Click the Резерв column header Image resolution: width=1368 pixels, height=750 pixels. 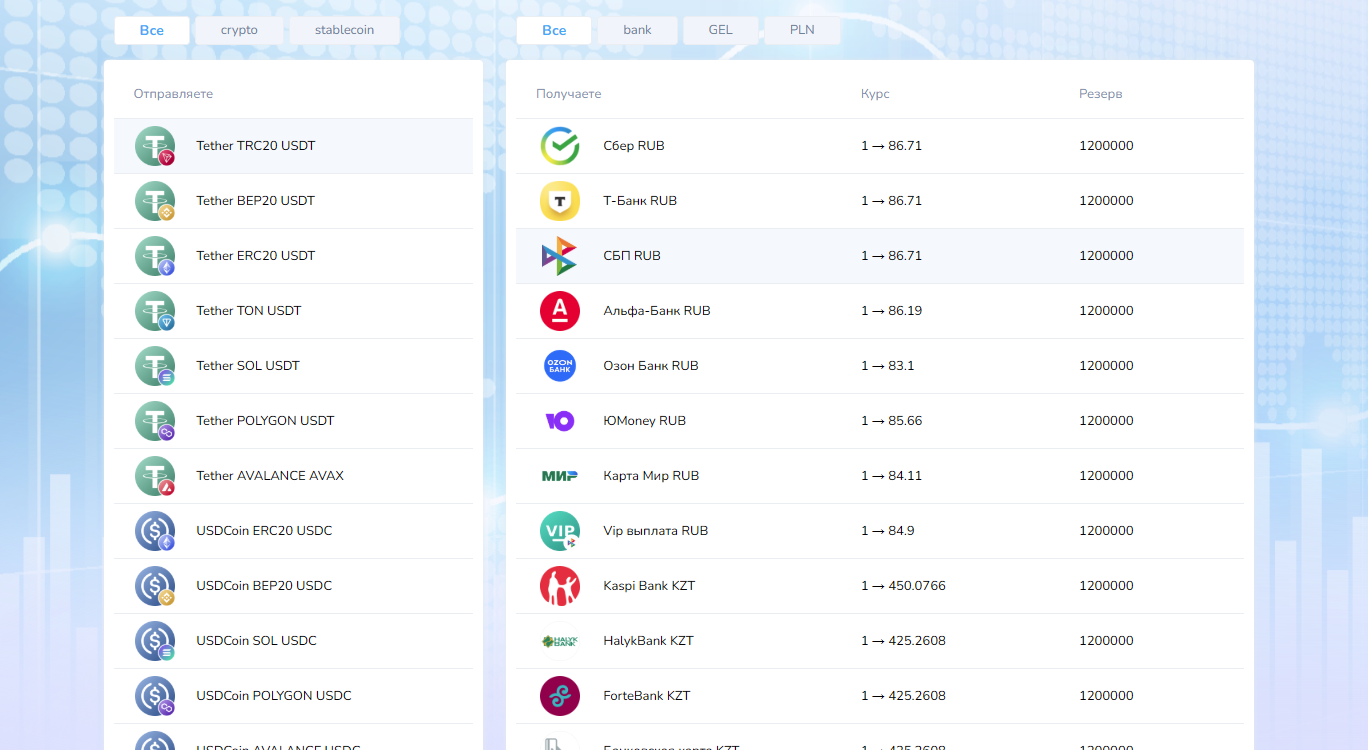click(1100, 94)
